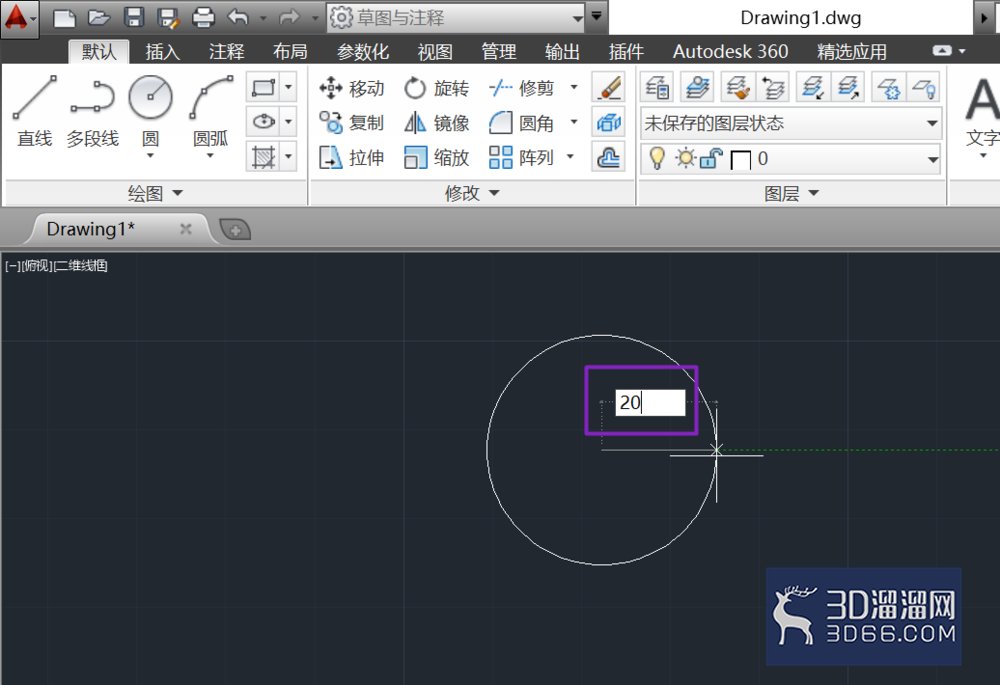Click the 缩放 scale tool

436,157
